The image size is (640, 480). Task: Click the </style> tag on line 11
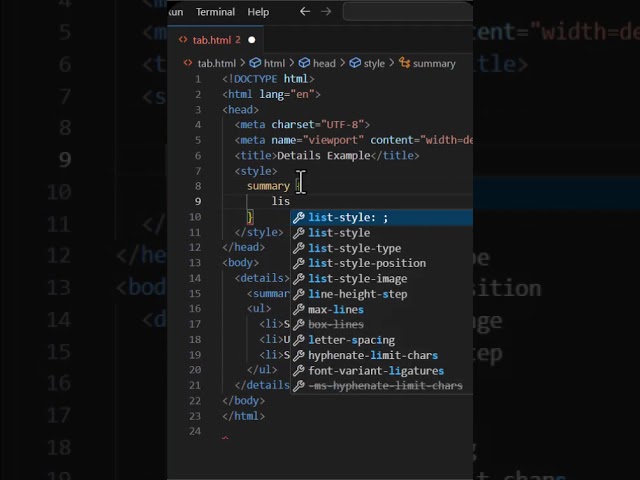pyautogui.click(x=259, y=232)
